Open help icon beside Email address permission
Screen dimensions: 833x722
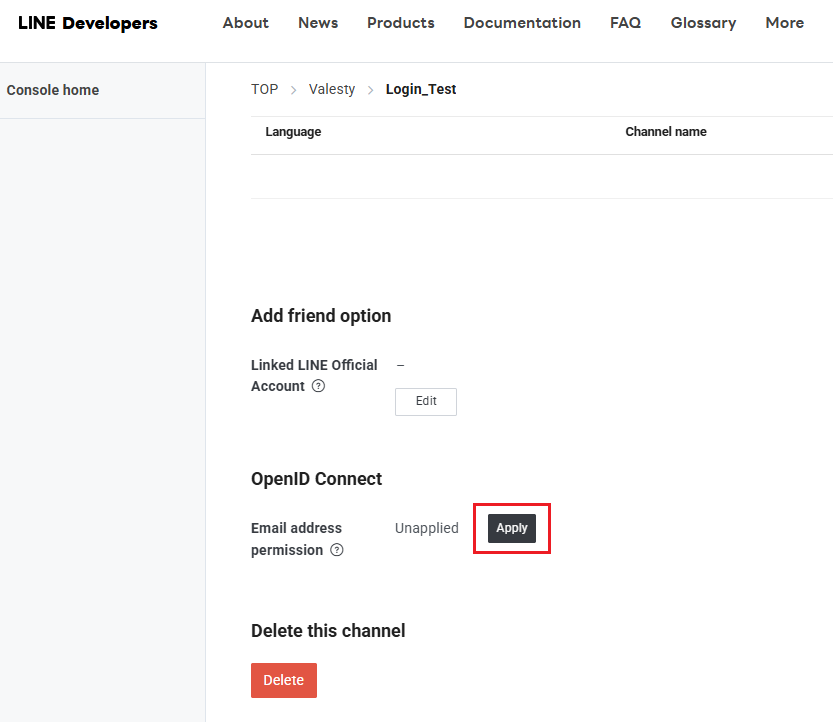[337, 550]
